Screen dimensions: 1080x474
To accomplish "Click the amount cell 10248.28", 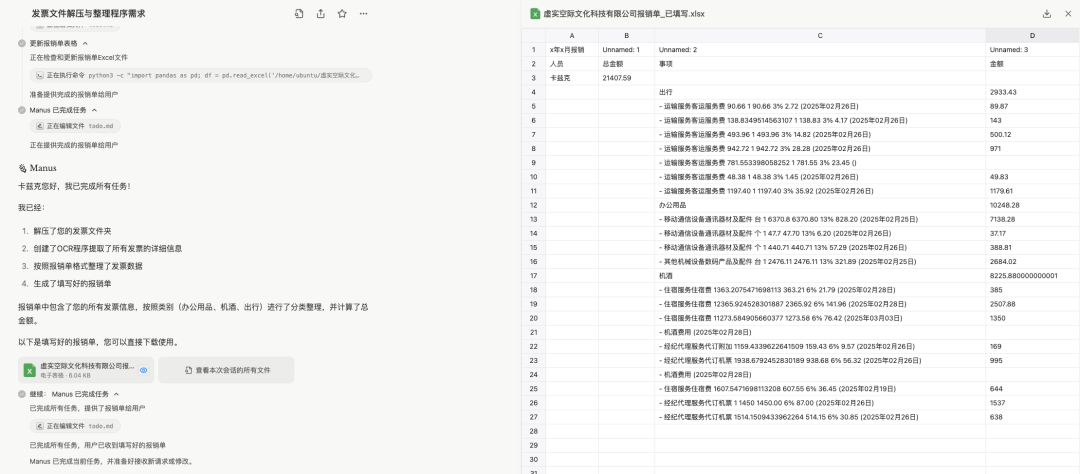I will [x=1032, y=205].
